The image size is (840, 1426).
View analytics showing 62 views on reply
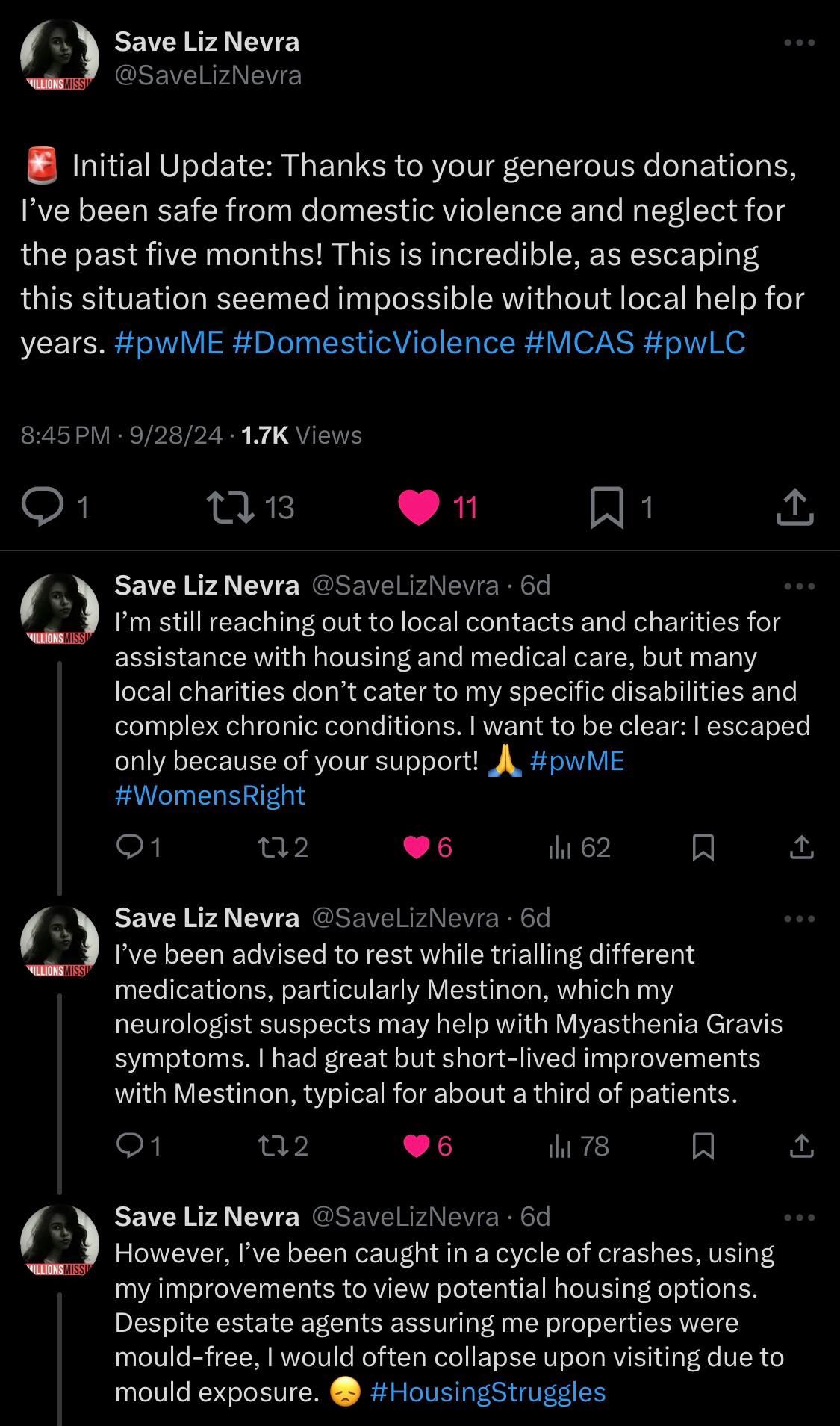(580, 847)
